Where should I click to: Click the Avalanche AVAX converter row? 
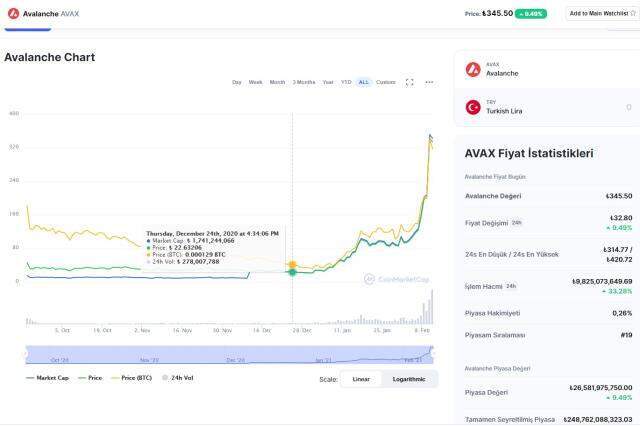click(547, 69)
